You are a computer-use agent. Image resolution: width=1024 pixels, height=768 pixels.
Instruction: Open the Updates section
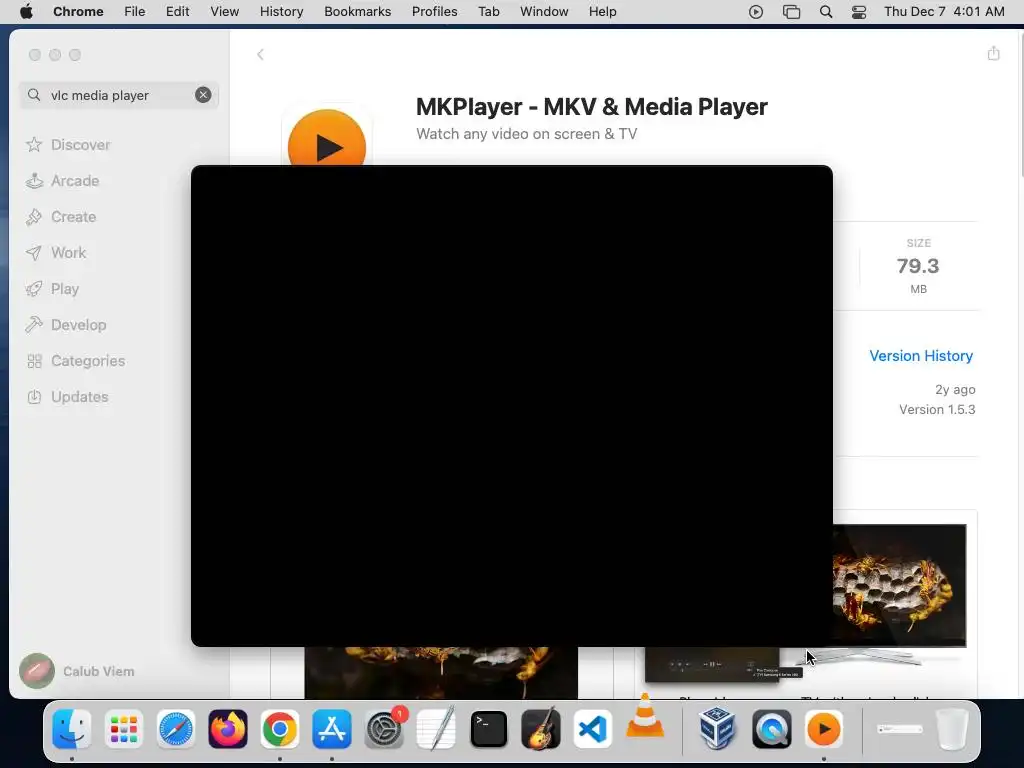pos(67,396)
